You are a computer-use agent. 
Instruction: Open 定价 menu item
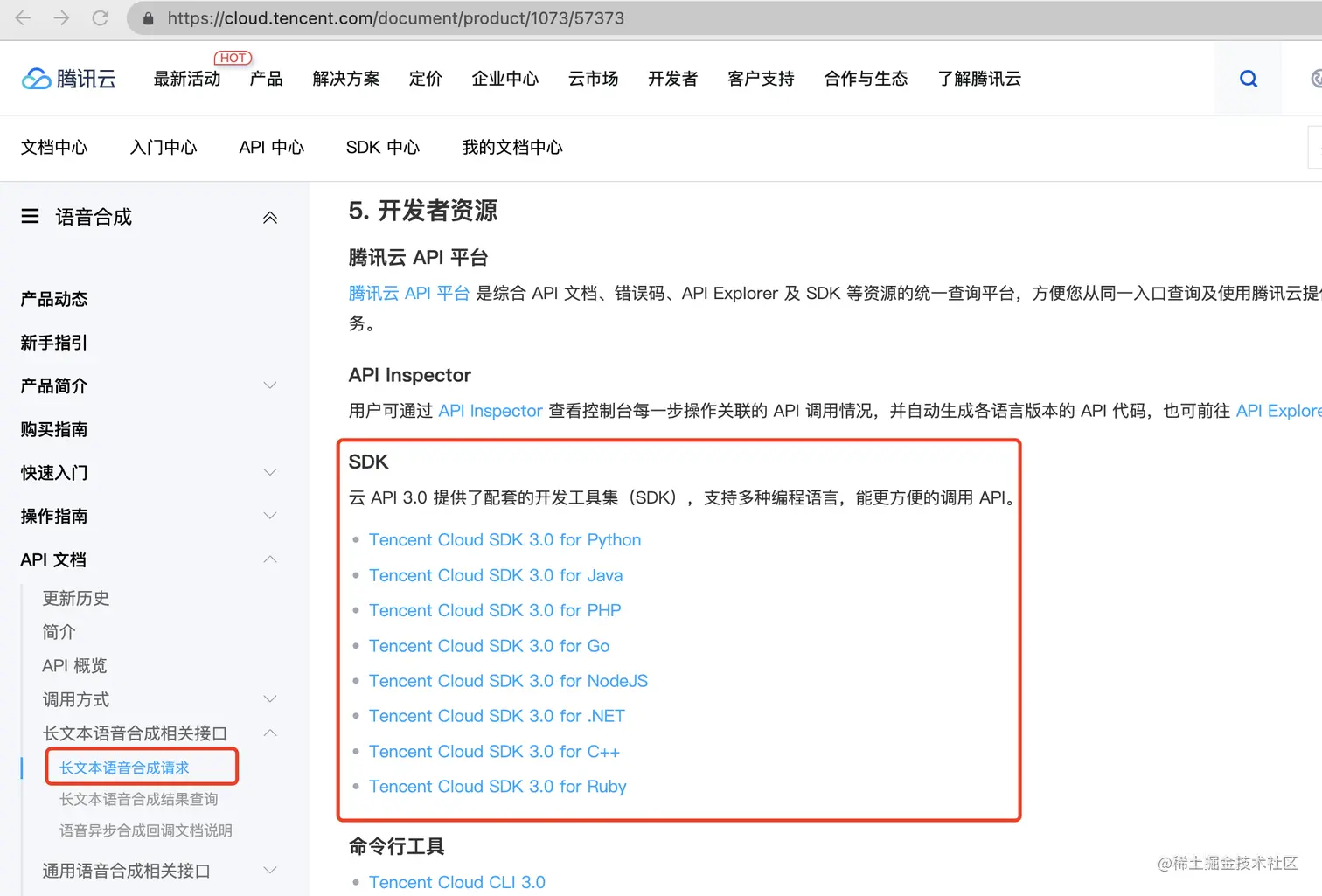click(x=426, y=79)
